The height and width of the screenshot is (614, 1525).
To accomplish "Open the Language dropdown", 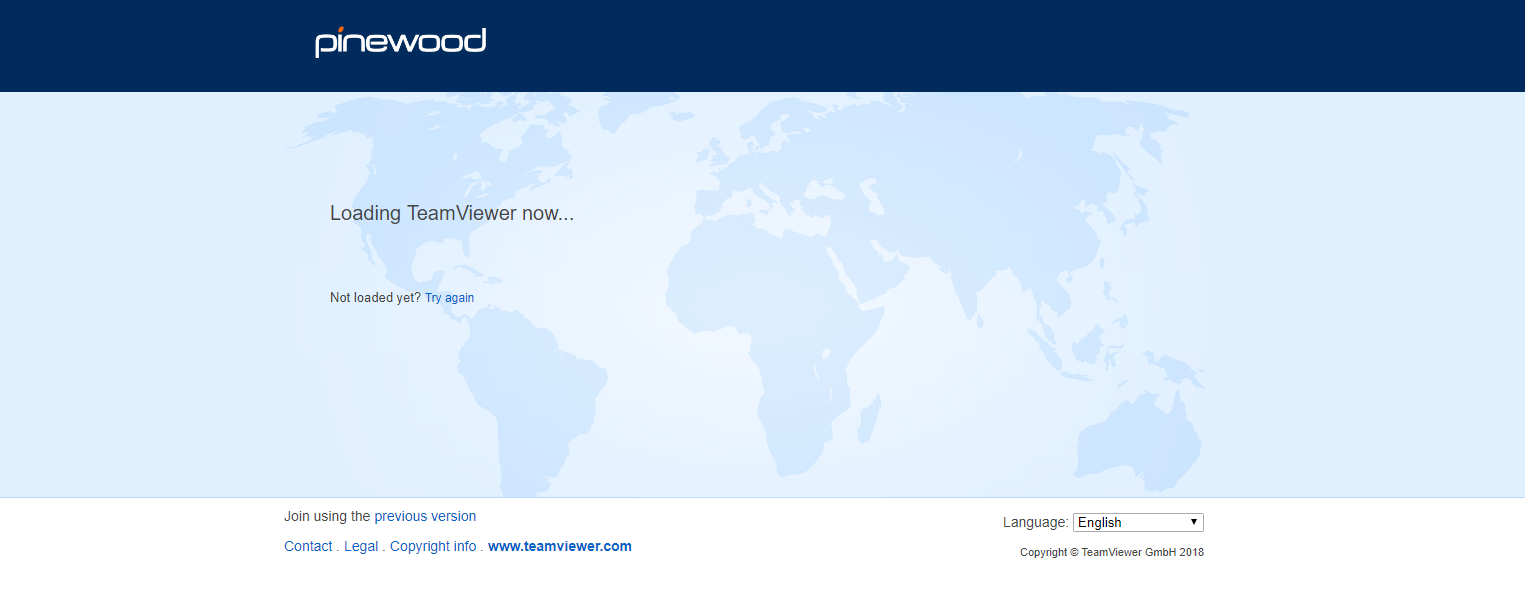I will tap(1138, 521).
